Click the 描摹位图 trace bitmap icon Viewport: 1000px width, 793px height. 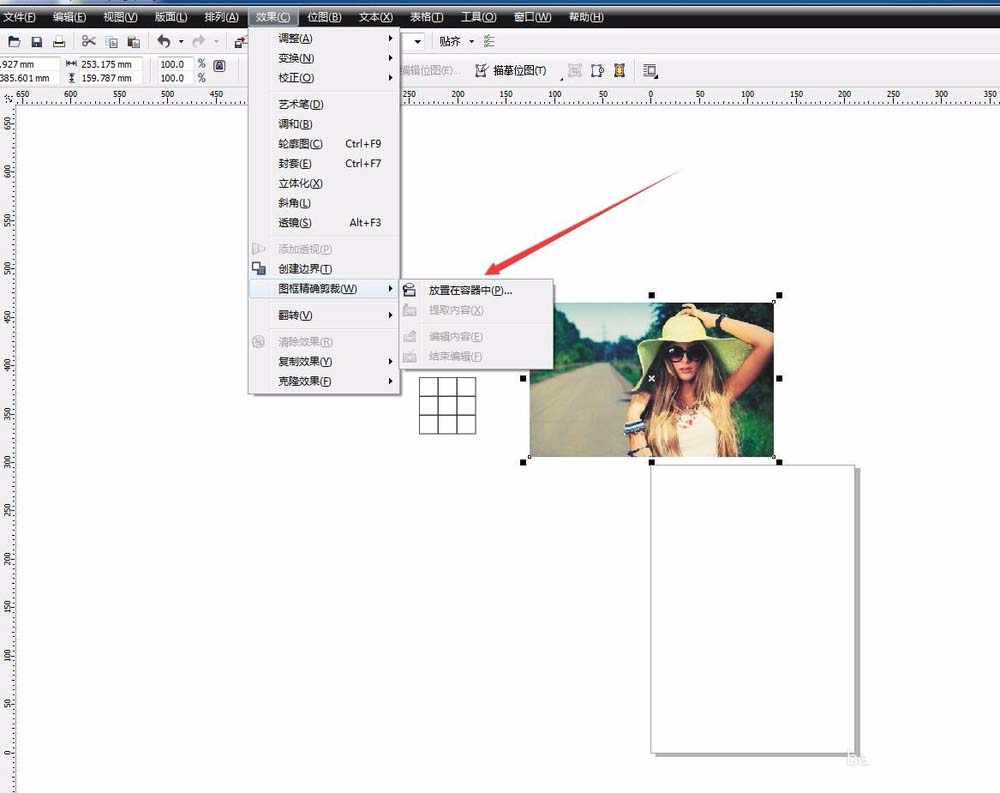pyautogui.click(x=513, y=70)
